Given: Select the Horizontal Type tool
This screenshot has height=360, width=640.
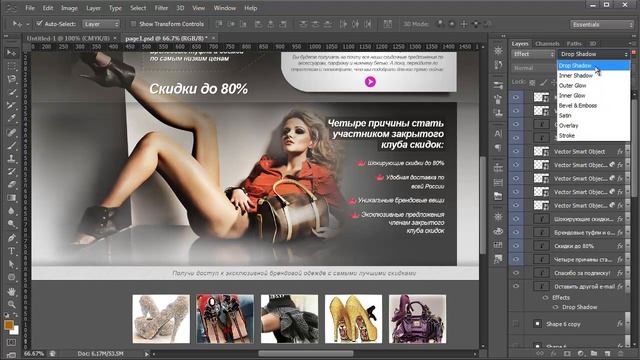Looking at the screenshot, I should point(11,251).
